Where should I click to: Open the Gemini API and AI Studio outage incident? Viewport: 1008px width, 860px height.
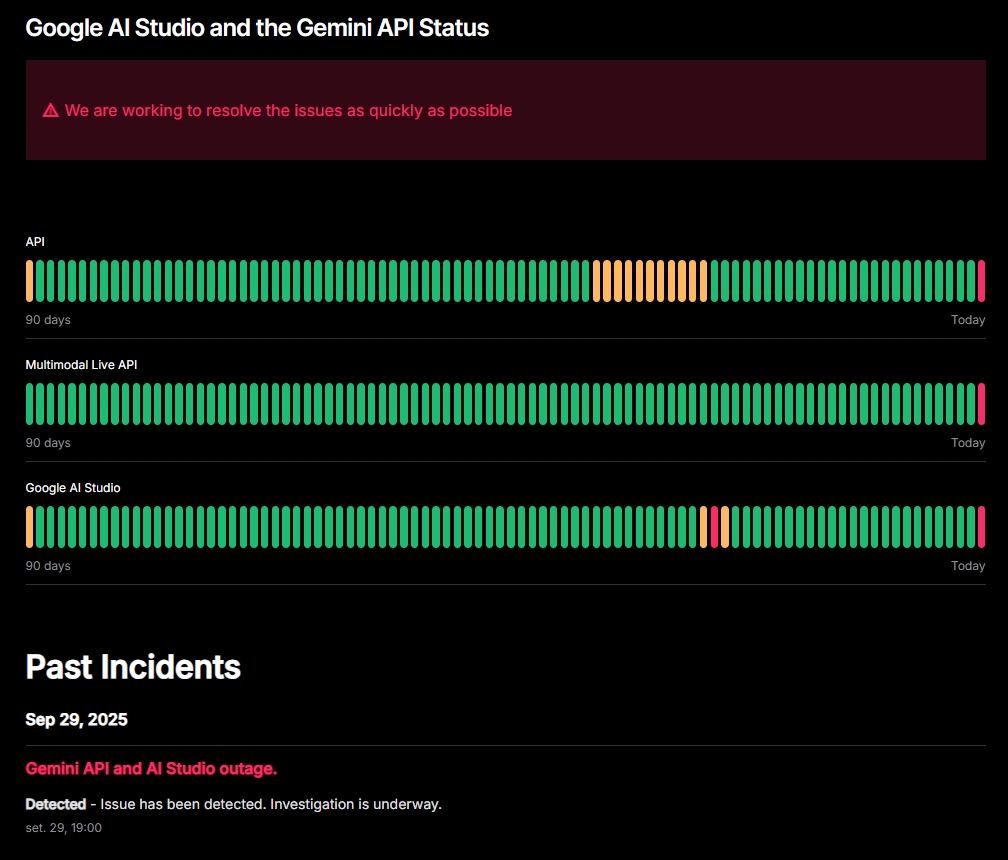coord(151,768)
